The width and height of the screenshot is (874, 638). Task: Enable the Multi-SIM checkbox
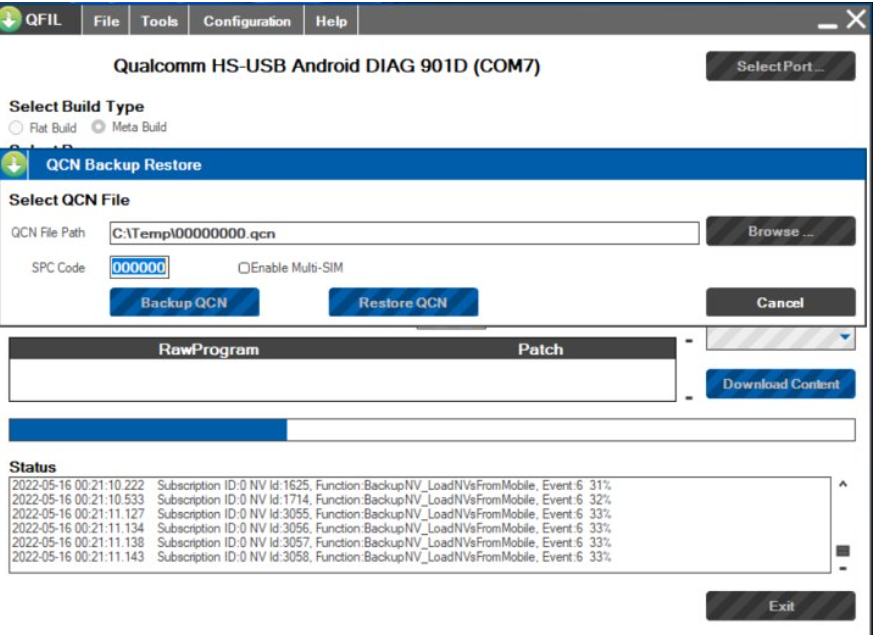click(244, 268)
